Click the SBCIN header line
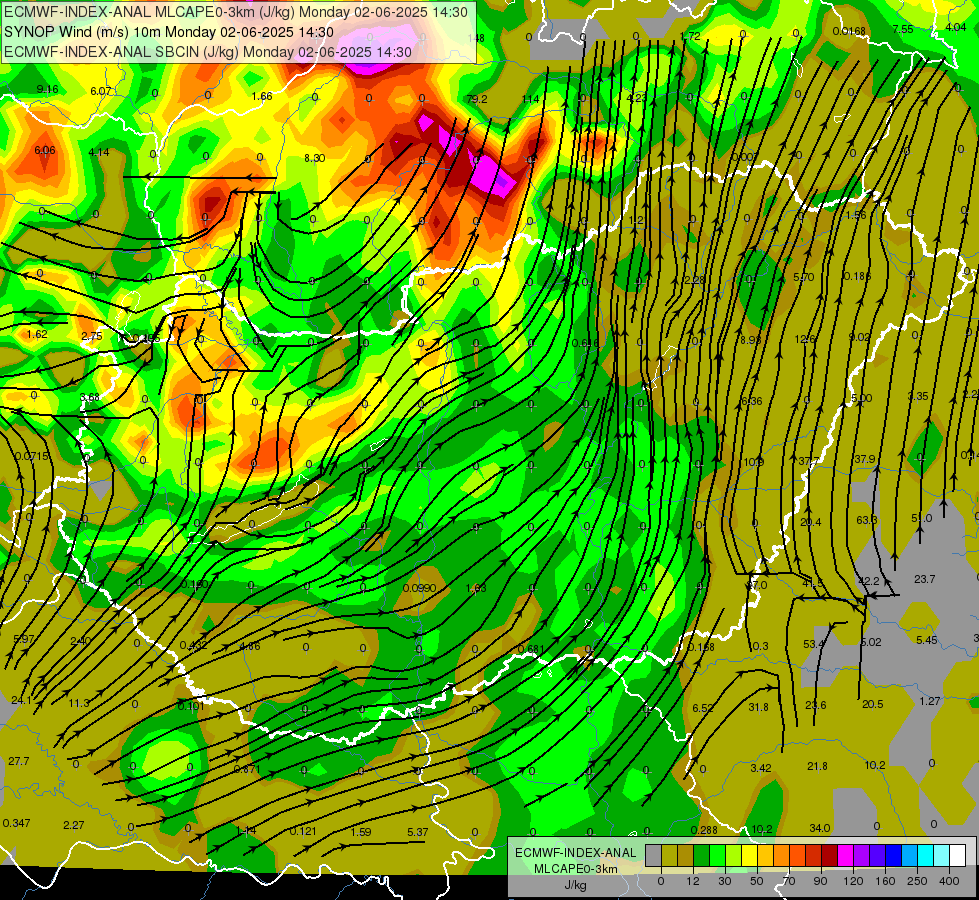The image size is (979, 900). coord(208,52)
